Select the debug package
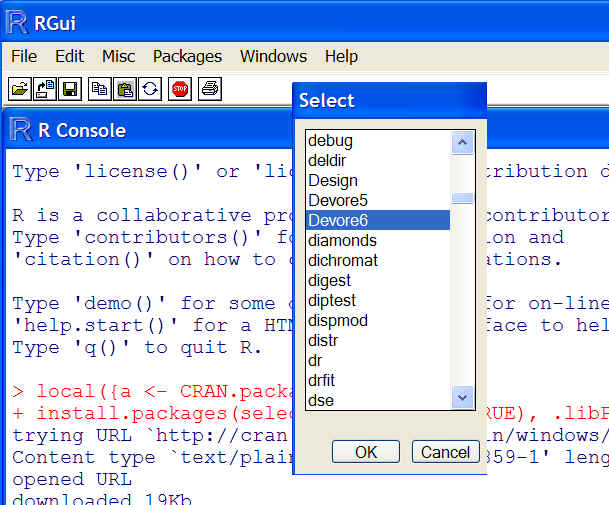The height and width of the screenshot is (505, 609). tap(378, 141)
